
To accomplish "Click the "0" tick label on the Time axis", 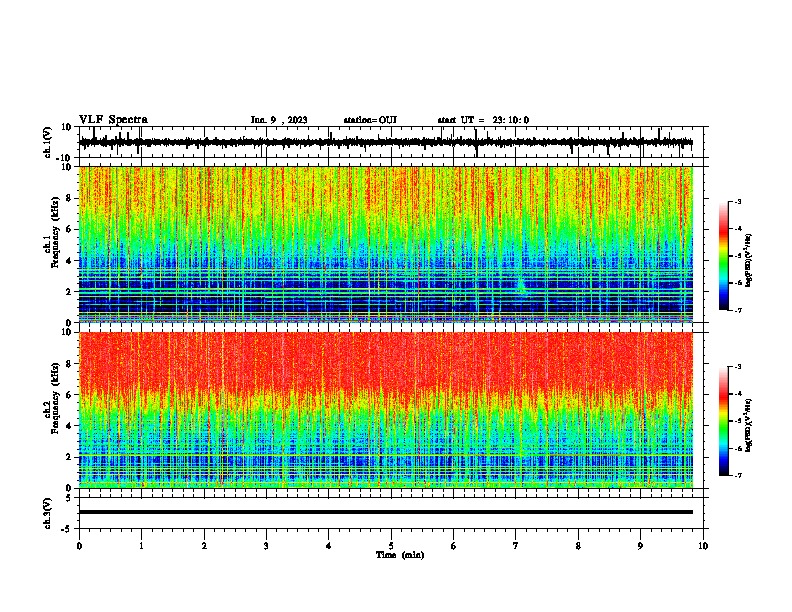I will point(79,546).
